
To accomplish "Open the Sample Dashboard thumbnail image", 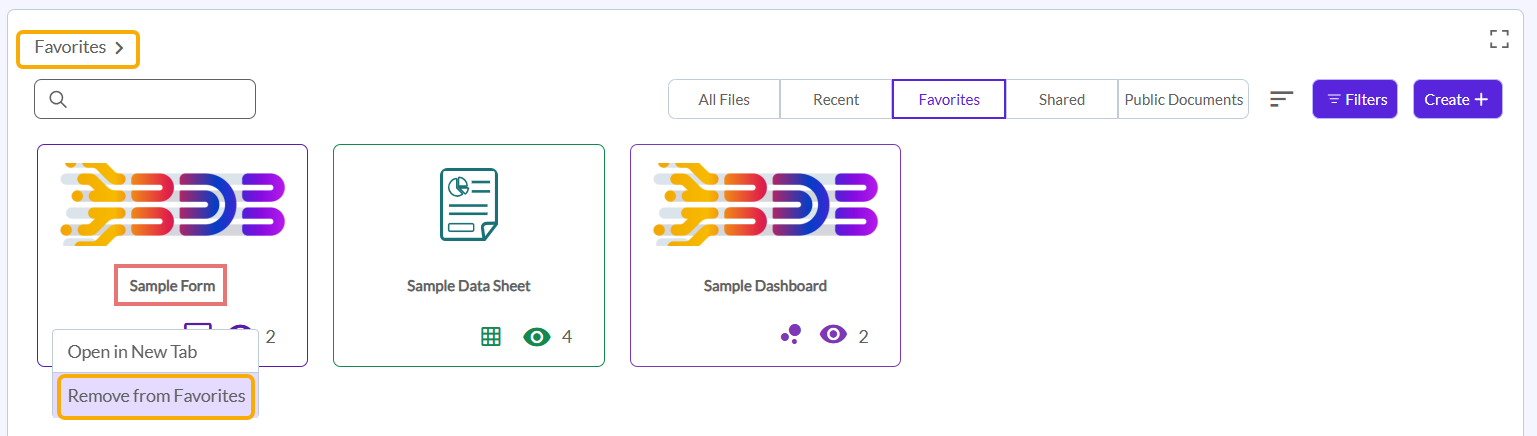I will coord(765,204).
